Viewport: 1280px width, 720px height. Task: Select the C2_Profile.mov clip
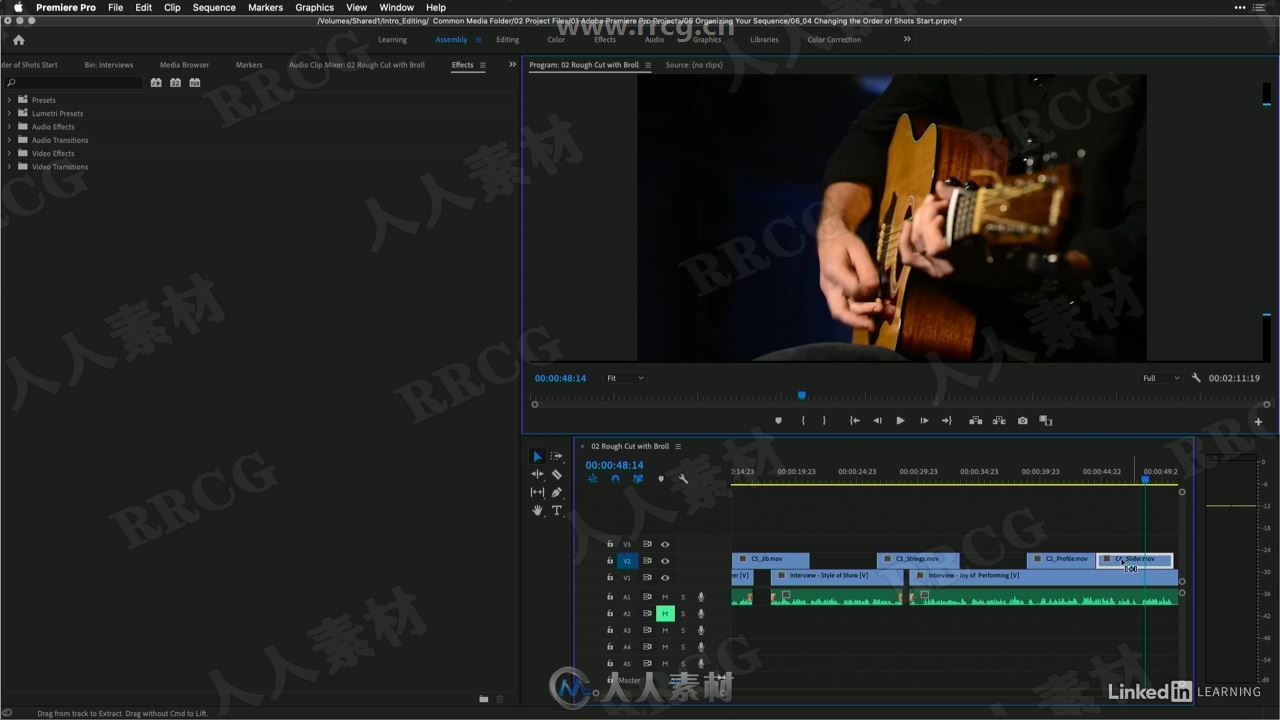coord(1060,559)
